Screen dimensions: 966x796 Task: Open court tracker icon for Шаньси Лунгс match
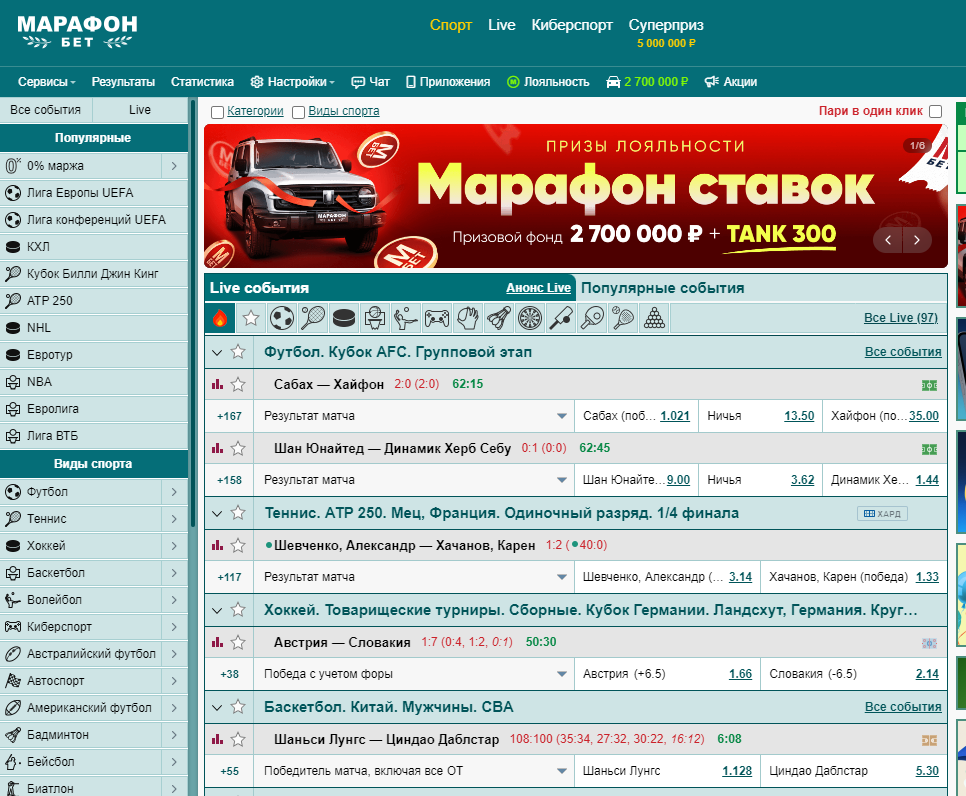(x=929, y=740)
